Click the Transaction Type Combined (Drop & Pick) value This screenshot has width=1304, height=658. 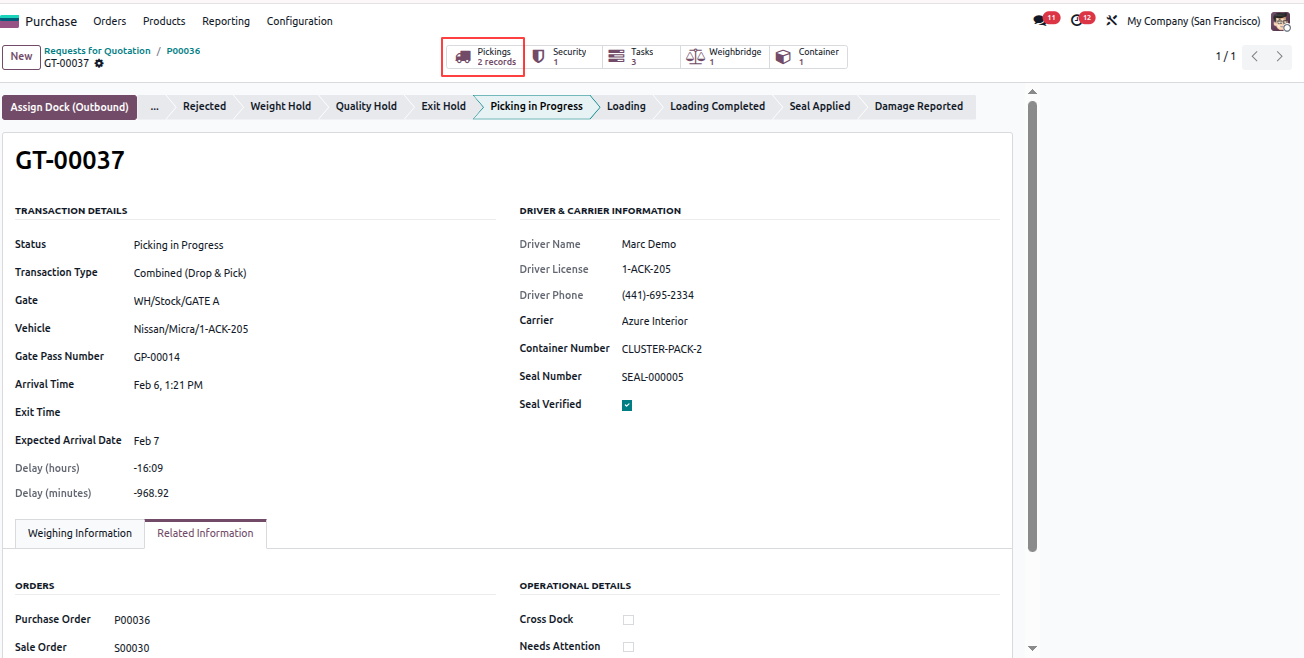pyautogui.click(x=190, y=273)
